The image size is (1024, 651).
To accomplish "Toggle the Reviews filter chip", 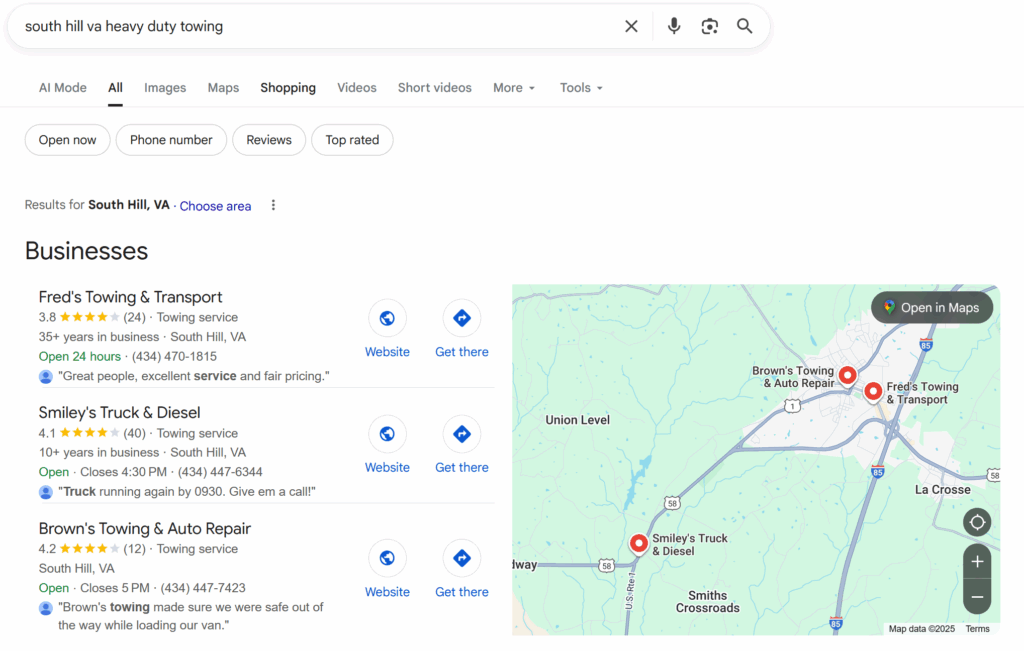I will [269, 140].
